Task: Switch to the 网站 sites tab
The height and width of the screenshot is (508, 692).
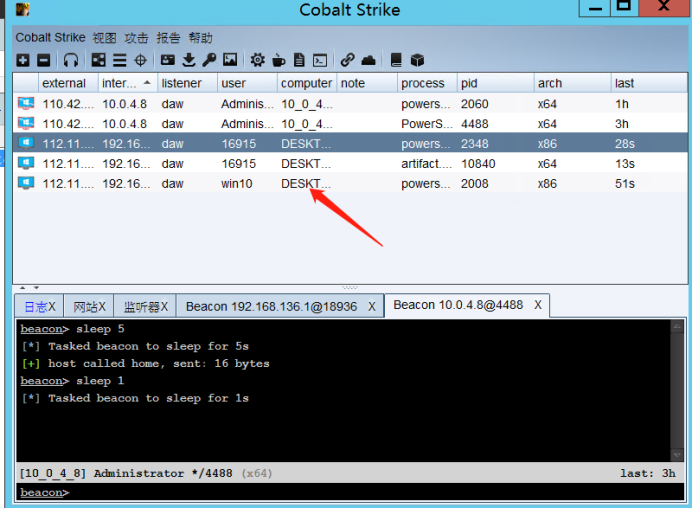Action: (89, 306)
